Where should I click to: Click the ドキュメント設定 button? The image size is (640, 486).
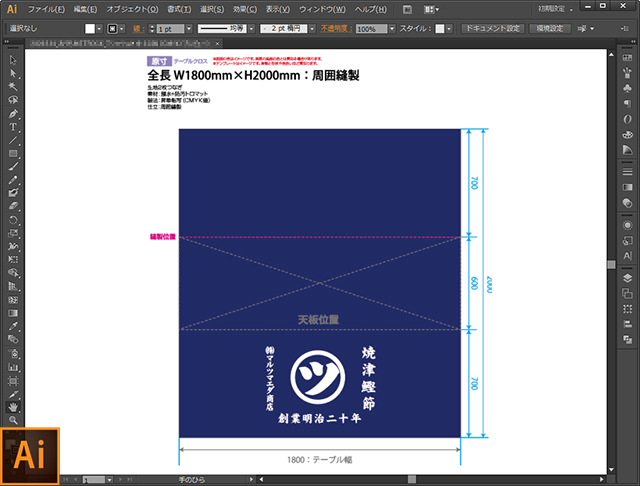[493, 29]
